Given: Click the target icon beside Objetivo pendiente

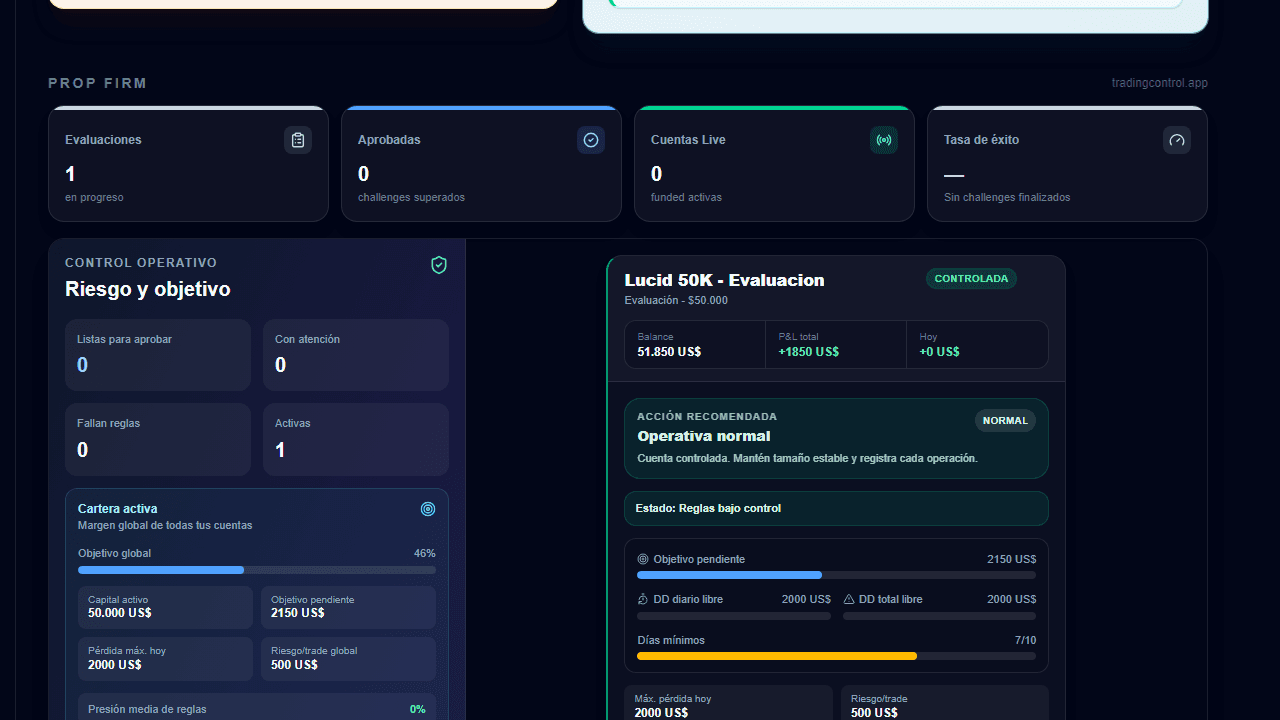Looking at the screenshot, I should pyautogui.click(x=643, y=559).
